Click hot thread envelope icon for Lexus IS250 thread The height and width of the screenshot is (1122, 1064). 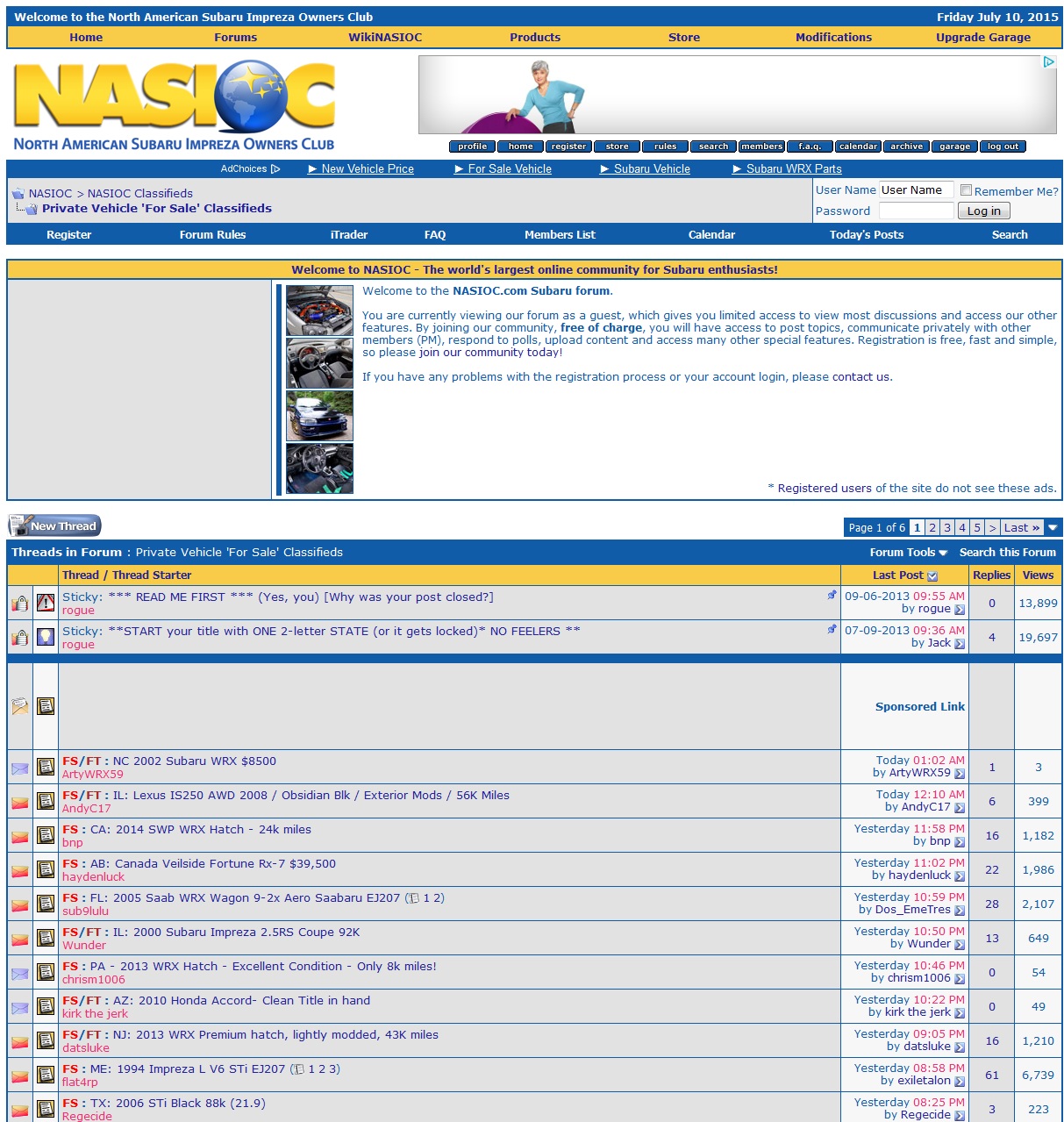tap(19, 803)
